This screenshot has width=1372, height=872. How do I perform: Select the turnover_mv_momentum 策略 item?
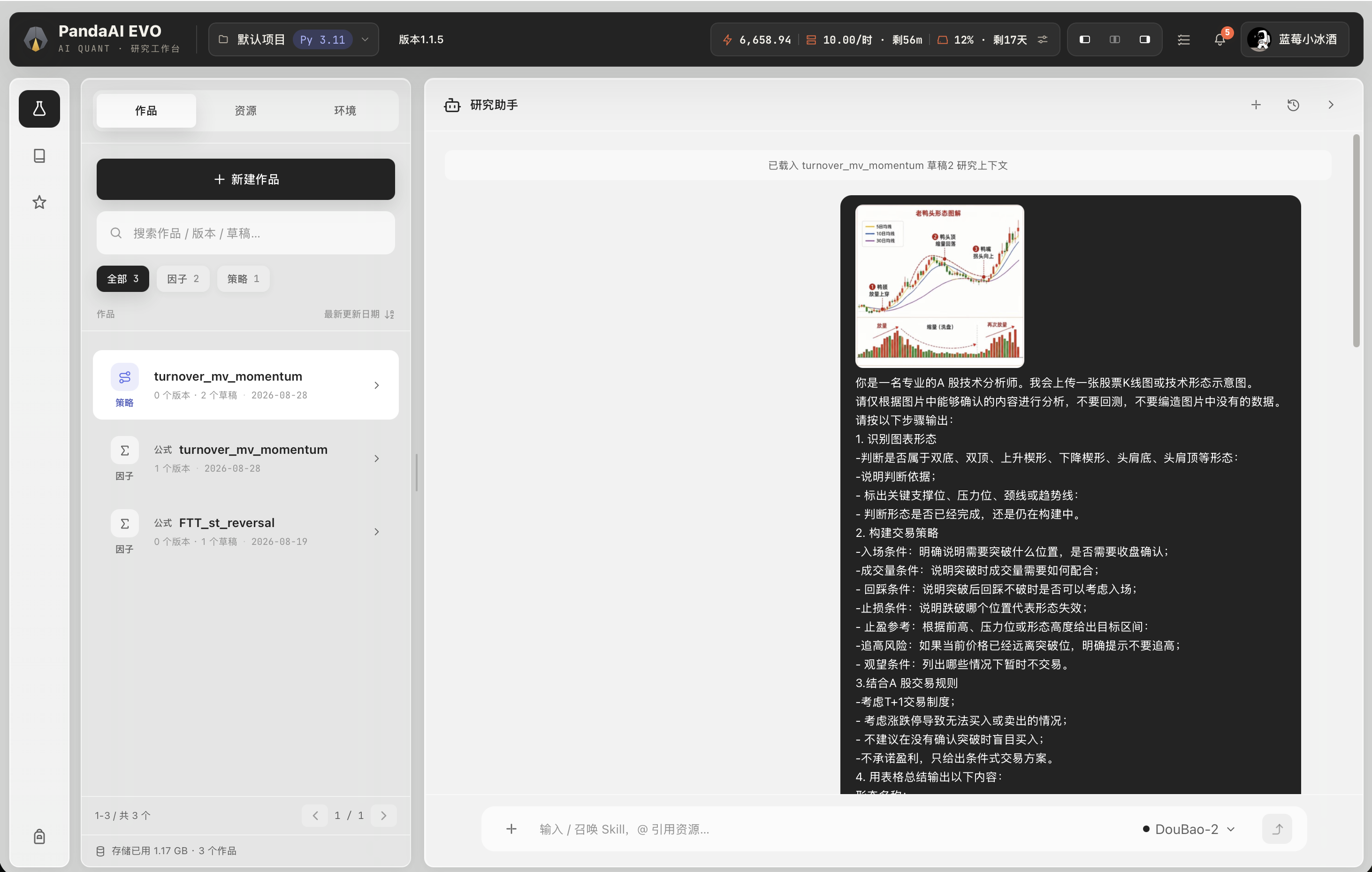(245, 385)
